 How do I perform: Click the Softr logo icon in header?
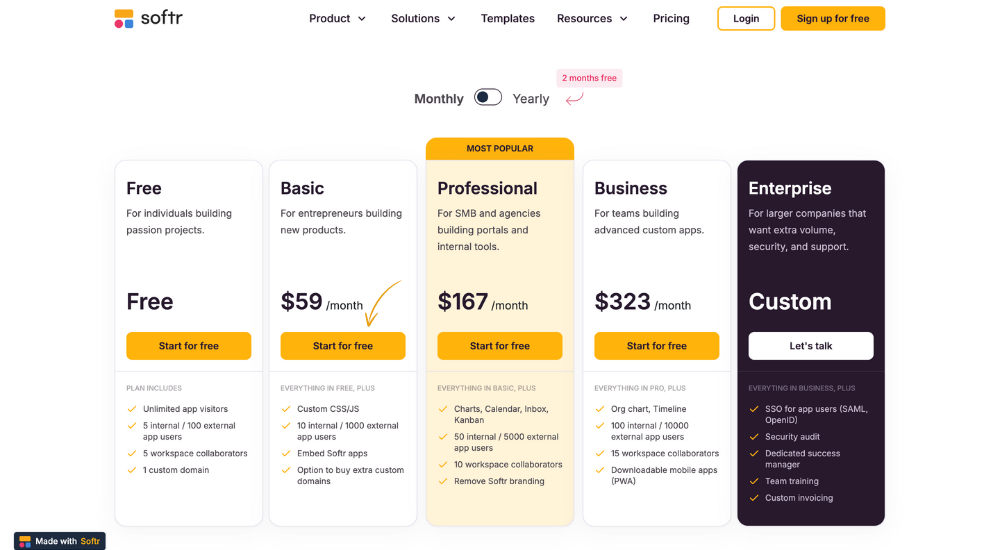(124, 19)
